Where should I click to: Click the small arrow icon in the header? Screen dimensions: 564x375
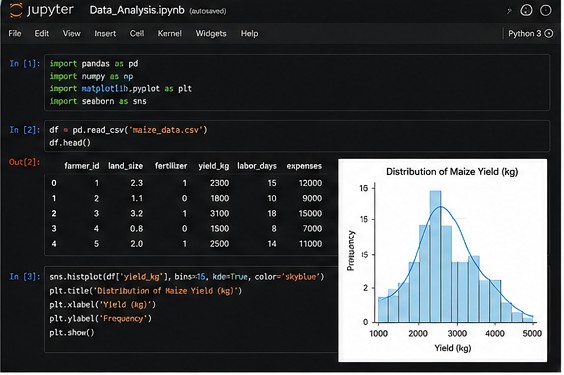pyautogui.click(x=509, y=11)
